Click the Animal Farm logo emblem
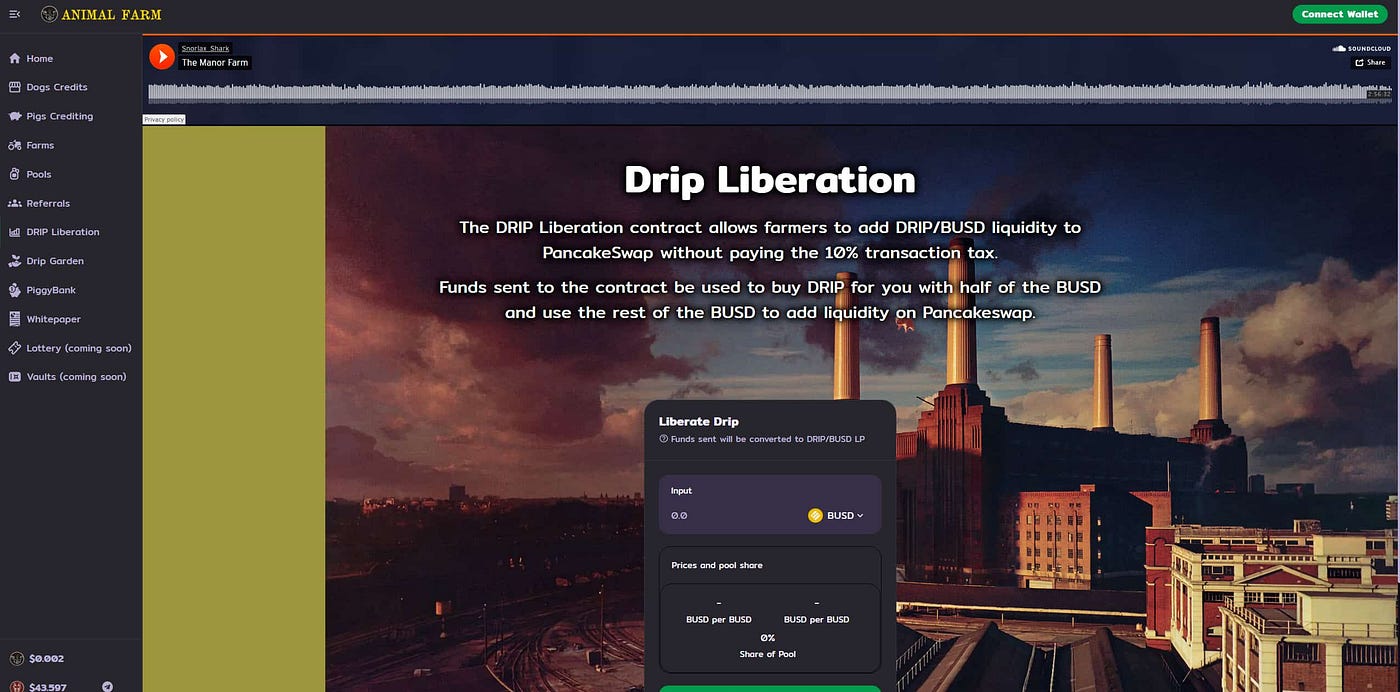1400x692 pixels. (49, 14)
